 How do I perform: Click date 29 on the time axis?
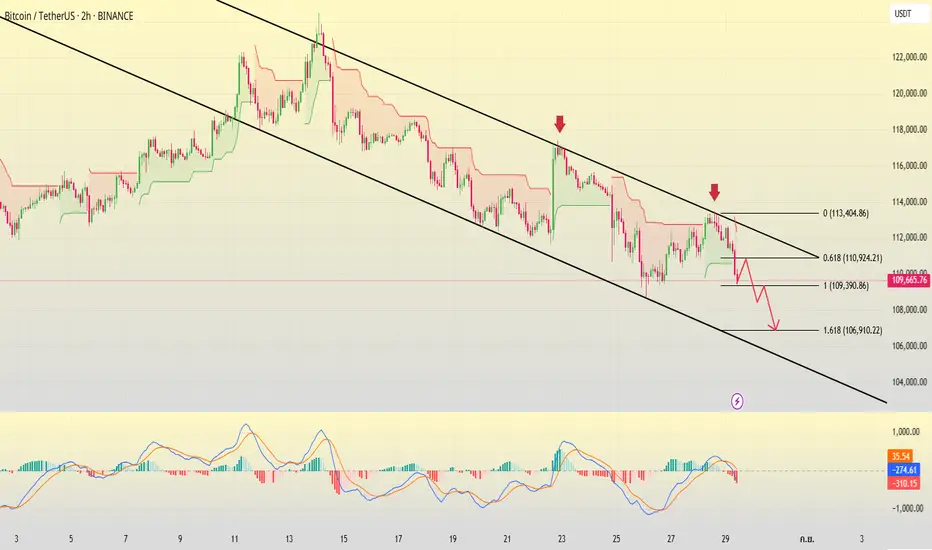point(725,539)
